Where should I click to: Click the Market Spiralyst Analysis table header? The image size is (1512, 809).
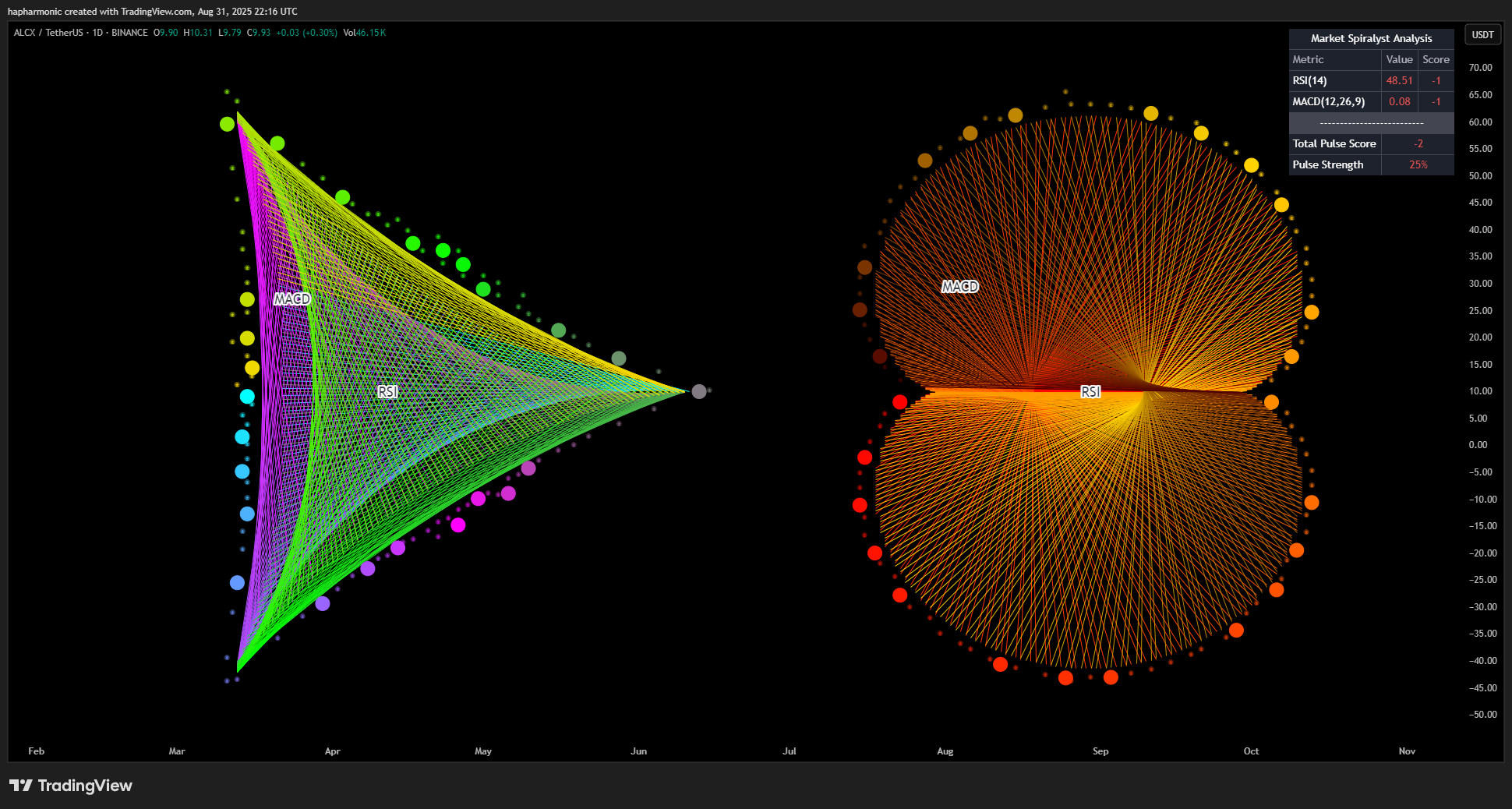pyautogui.click(x=1371, y=38)
